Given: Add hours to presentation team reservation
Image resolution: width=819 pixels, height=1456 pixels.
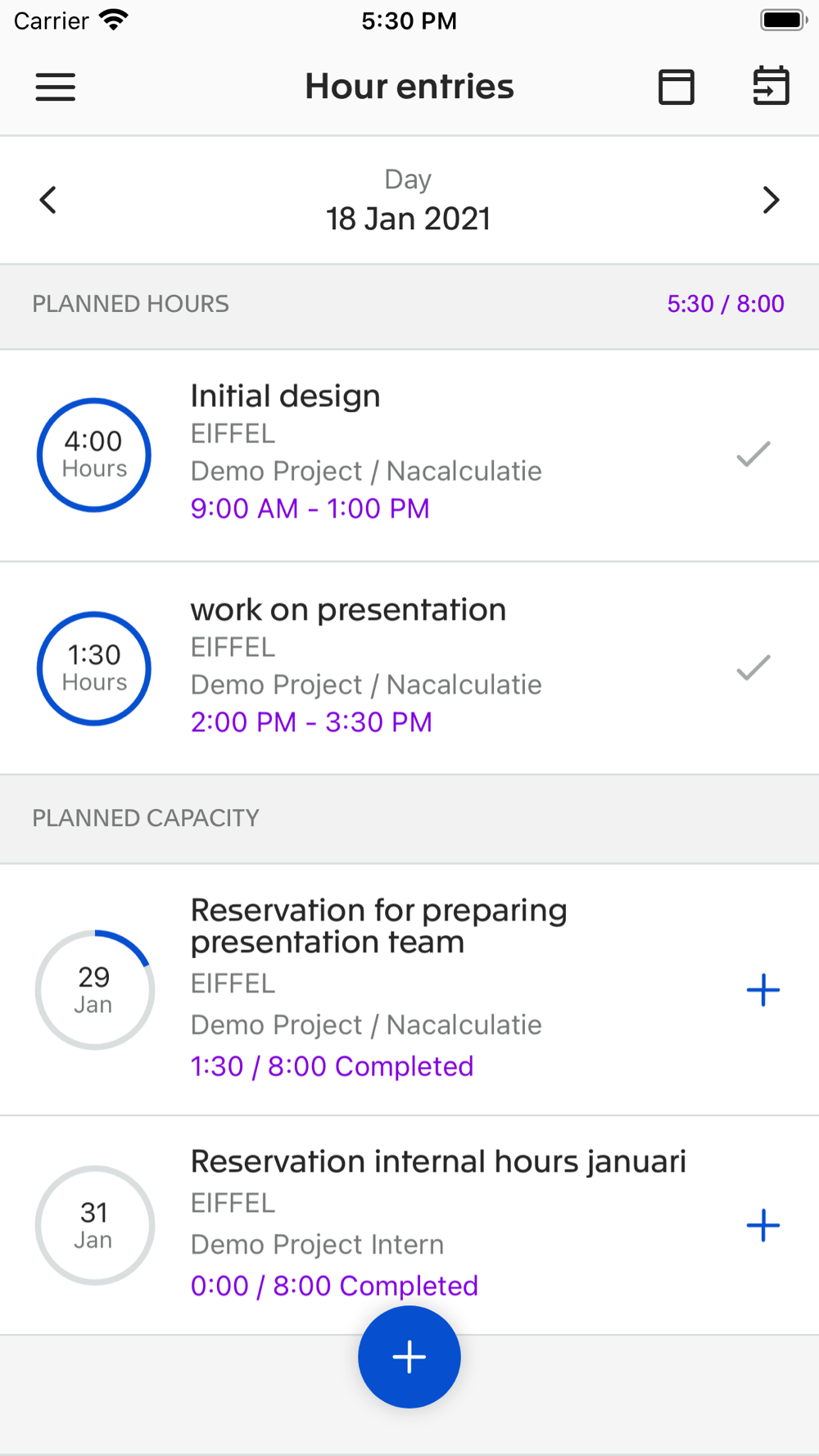Looking at the screenshot, I should [x=763, y=990].
